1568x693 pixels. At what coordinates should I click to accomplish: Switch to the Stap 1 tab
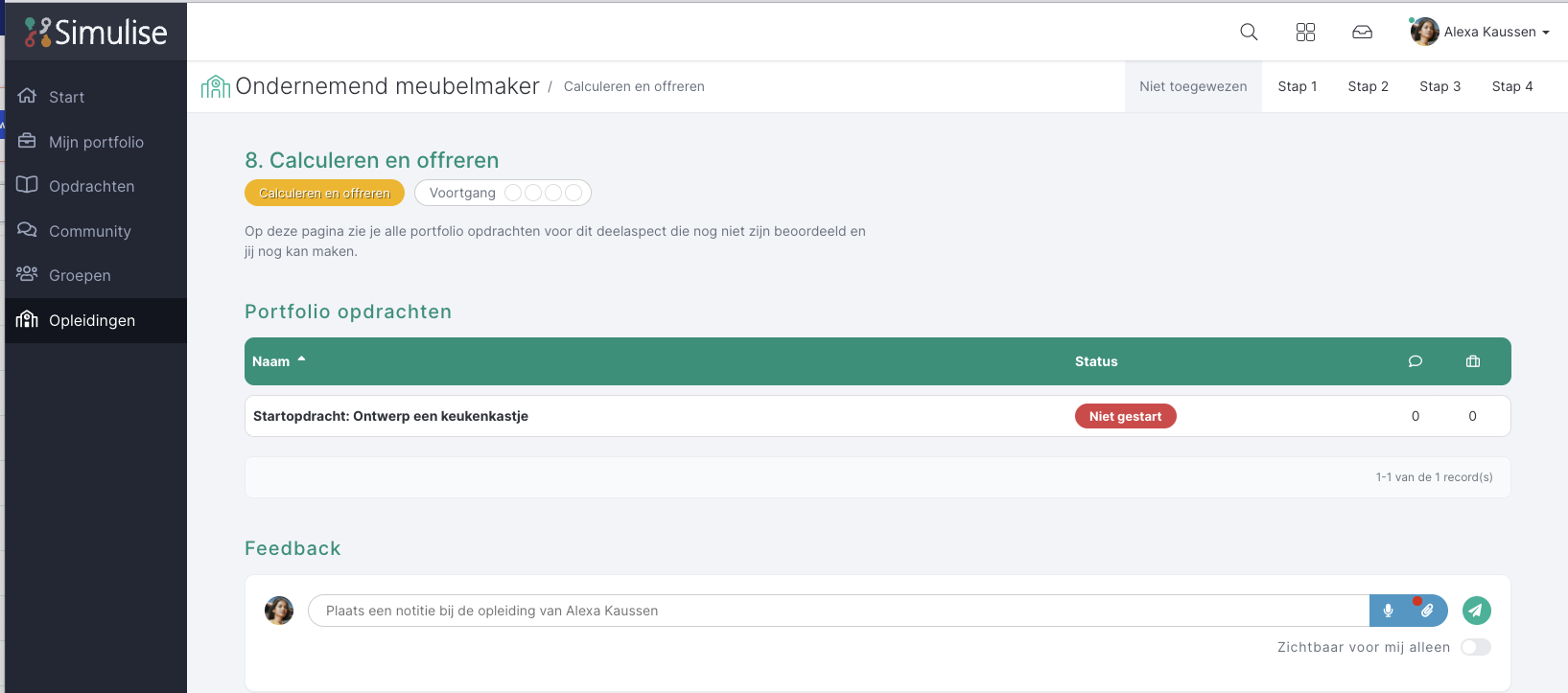[x=1298, y=86]
